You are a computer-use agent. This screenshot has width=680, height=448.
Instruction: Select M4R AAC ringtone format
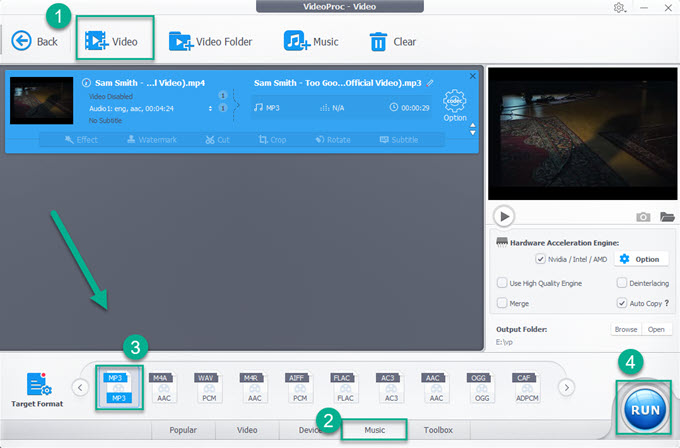pos(255,387)
